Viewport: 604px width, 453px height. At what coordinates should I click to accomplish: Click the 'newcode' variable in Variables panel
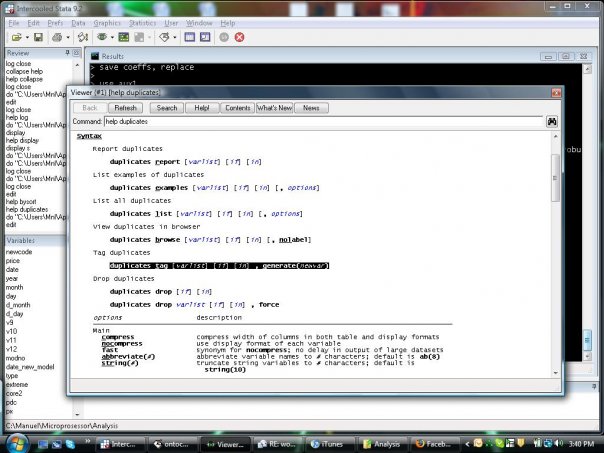pyautogui.click(x=19, y=252)
